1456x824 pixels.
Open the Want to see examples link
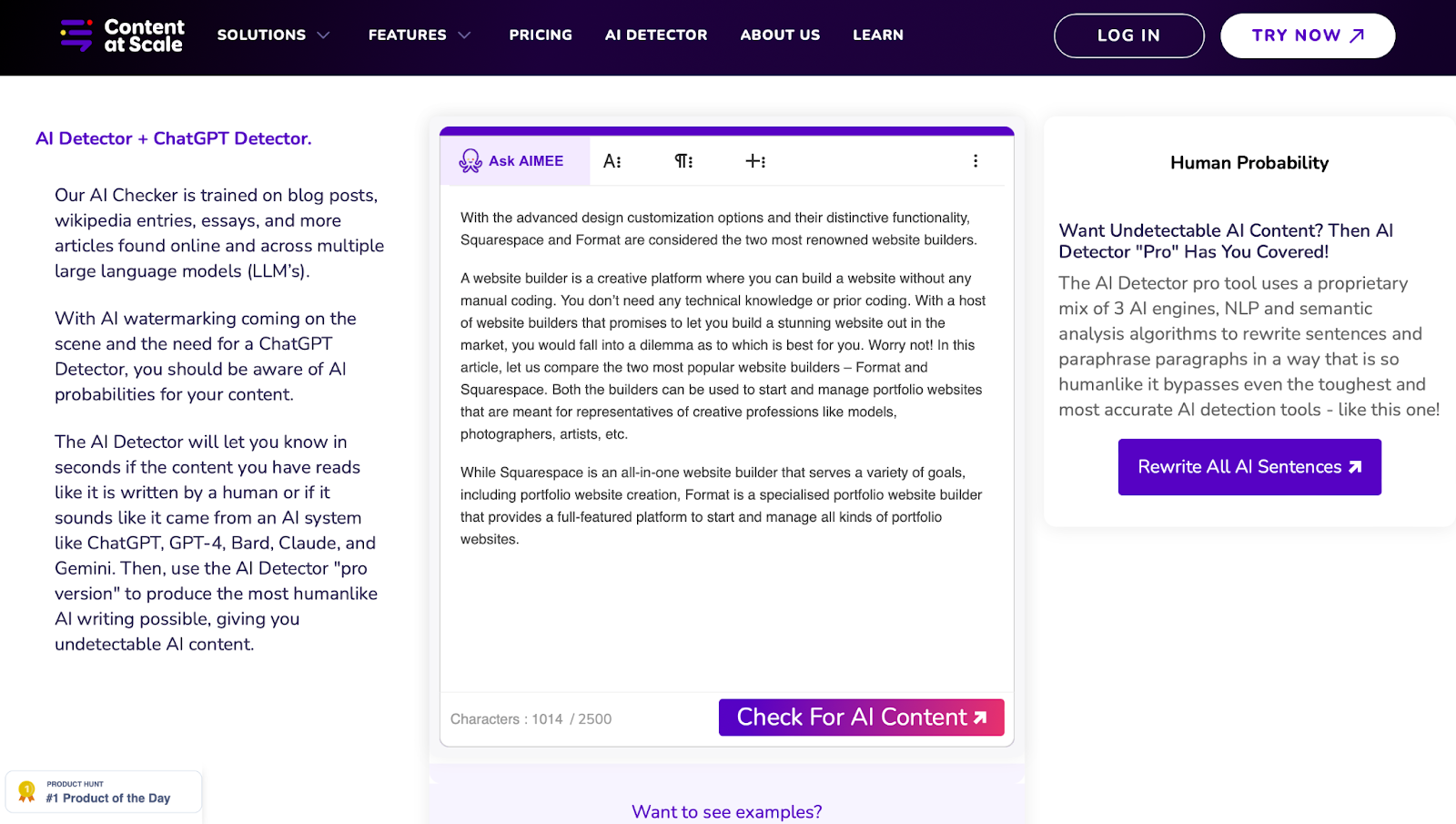coord(726,811)
